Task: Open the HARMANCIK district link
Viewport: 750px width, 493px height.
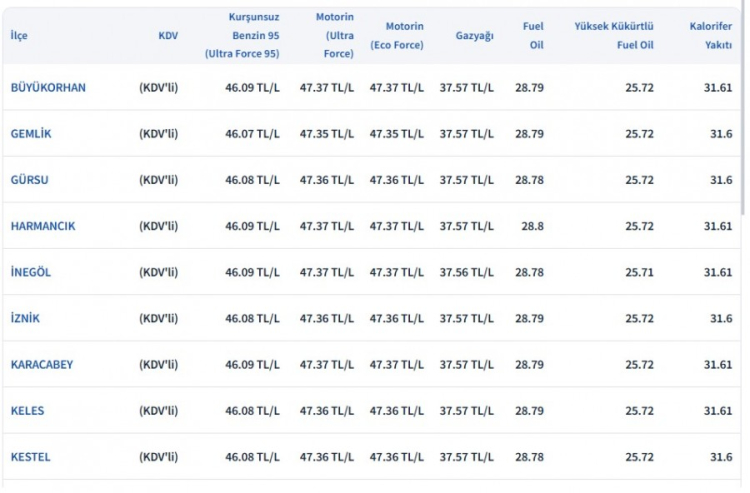Action: 43,226
